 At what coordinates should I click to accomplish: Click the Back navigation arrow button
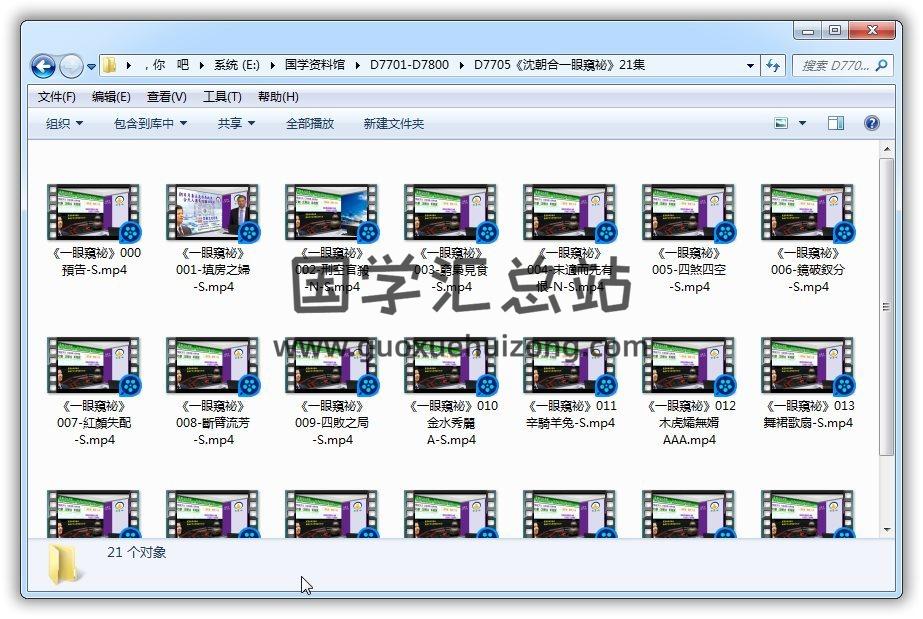[44, 66]
